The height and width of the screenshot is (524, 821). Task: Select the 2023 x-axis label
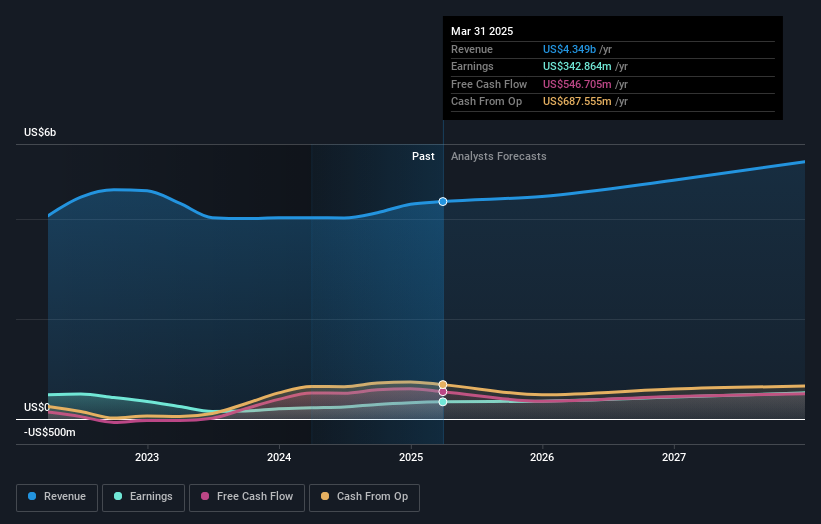147,457
